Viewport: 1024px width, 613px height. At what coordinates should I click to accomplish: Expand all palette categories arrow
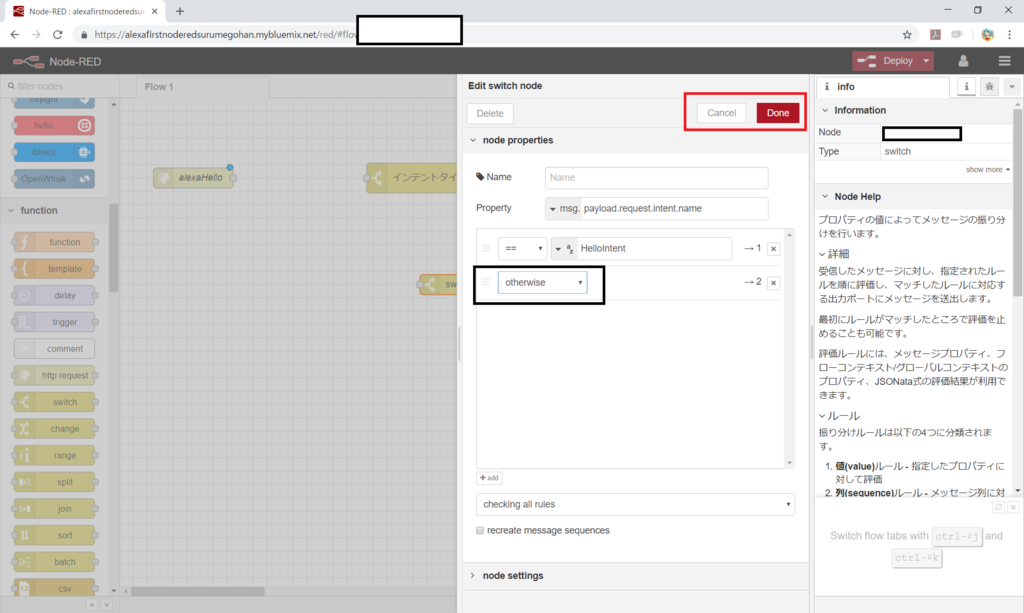click(x=106, y=605)
